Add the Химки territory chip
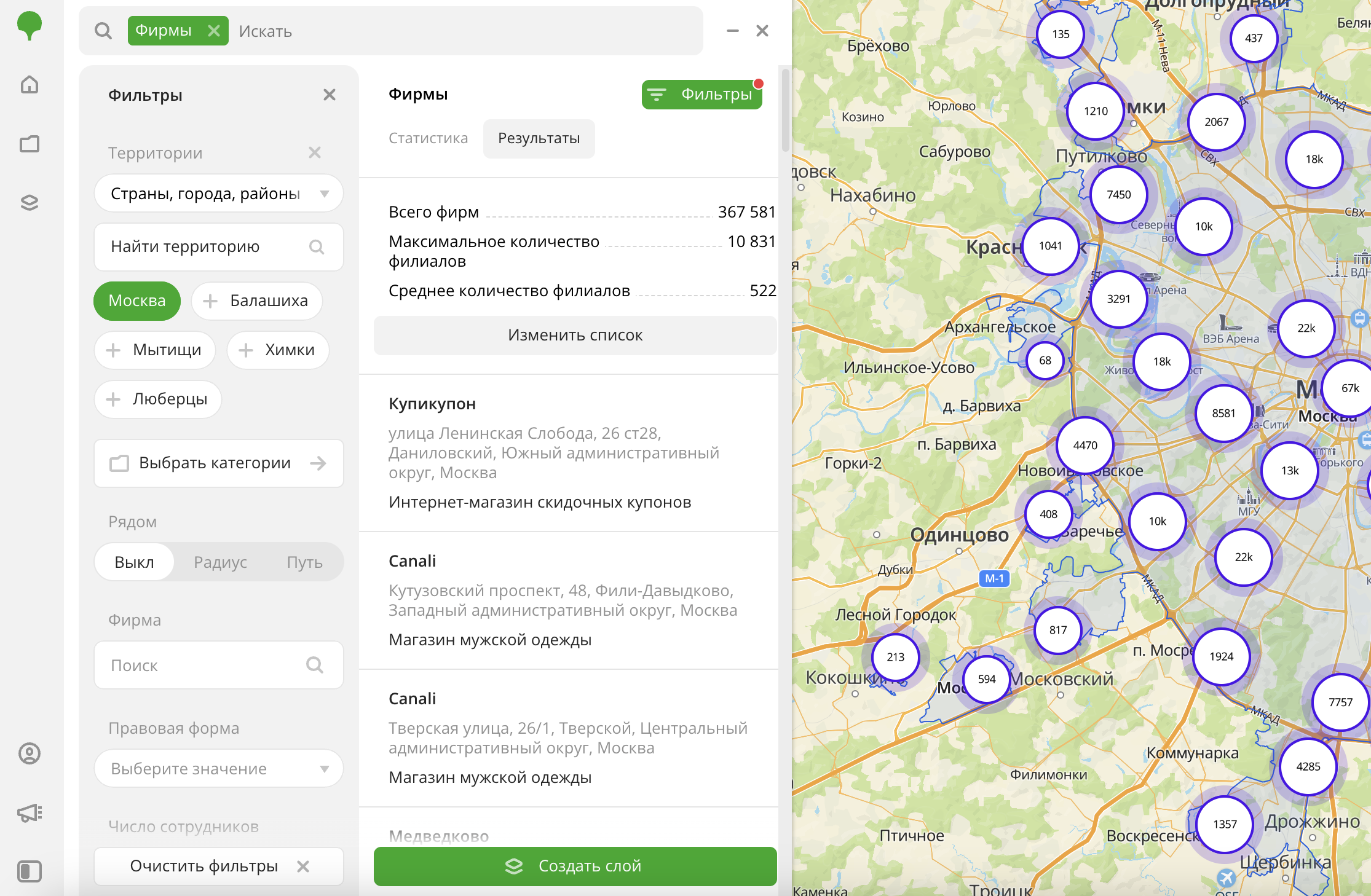Screen dimensions: 1371x896 pos(278,350)
